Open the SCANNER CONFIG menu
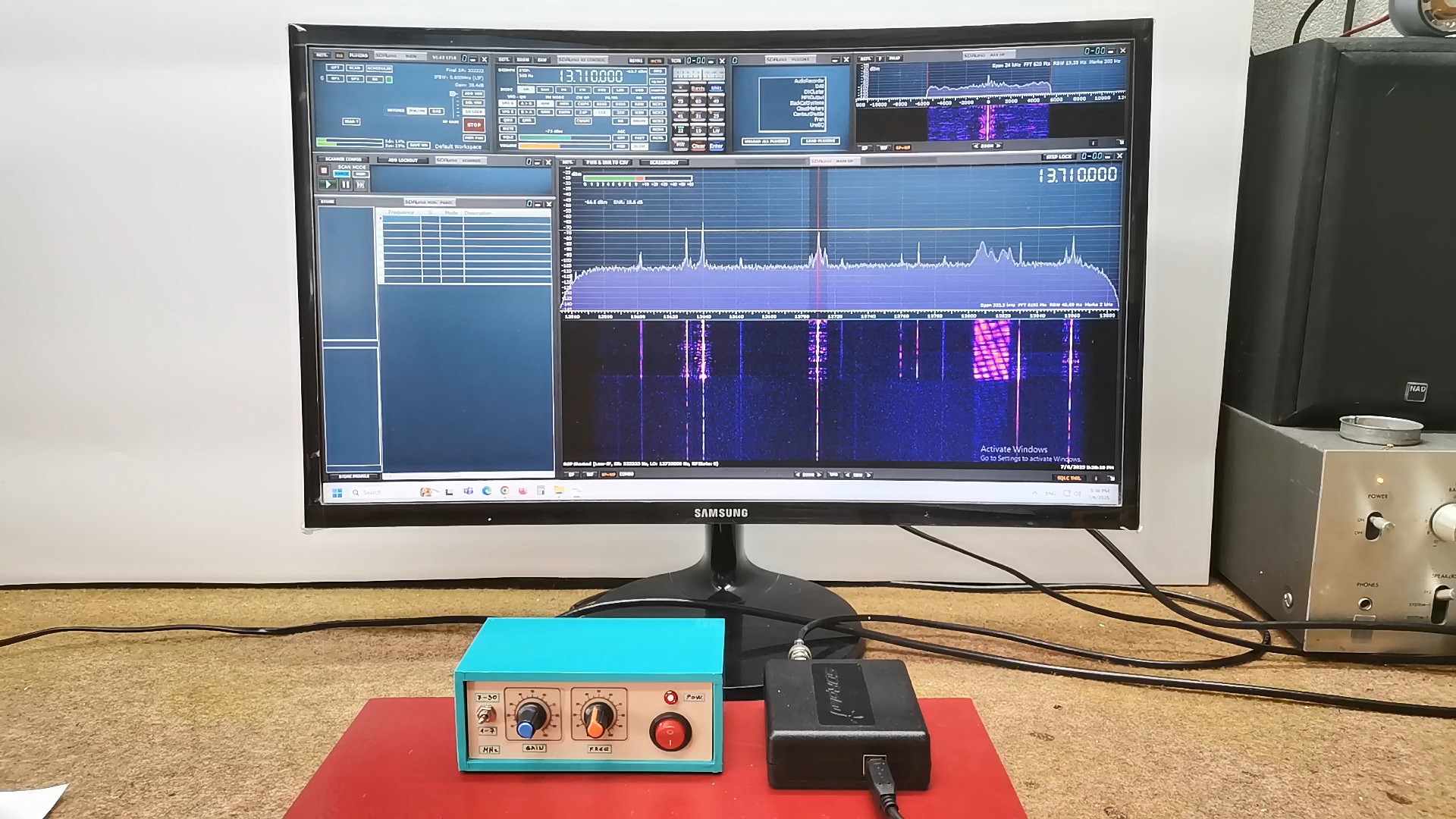1456x819 pixels. pos(343,160)
